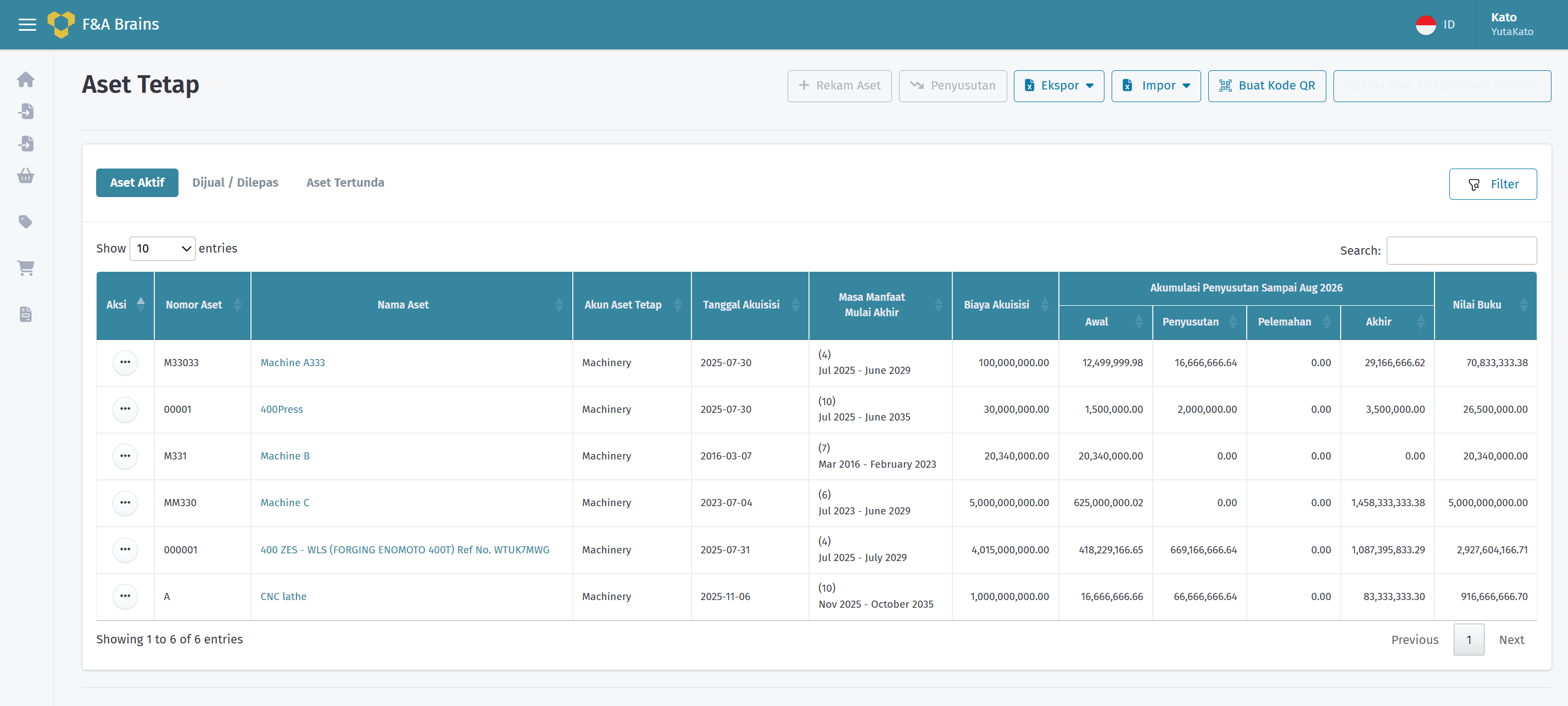
Task: Click Buat Kode QR button
Action: tap(1266, 86)
